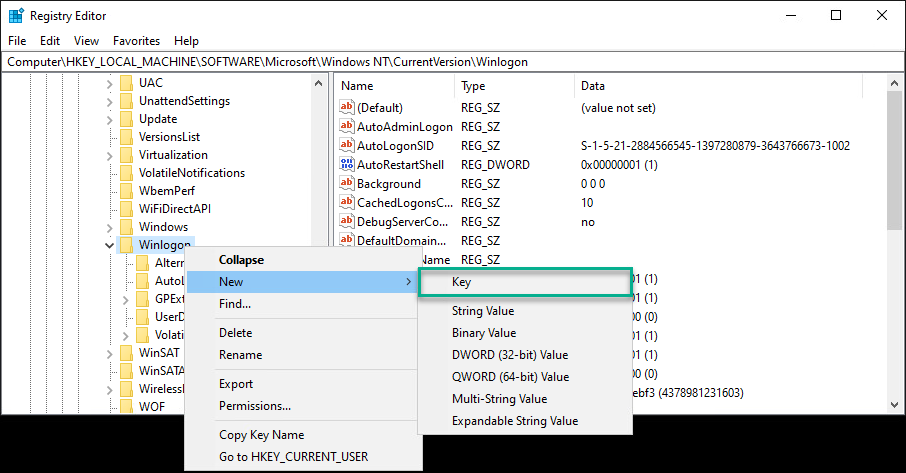Image resolution: width=906 pixels, height=473 pixels.
Task: Open the Favorites menu
Action: [136, 41]
